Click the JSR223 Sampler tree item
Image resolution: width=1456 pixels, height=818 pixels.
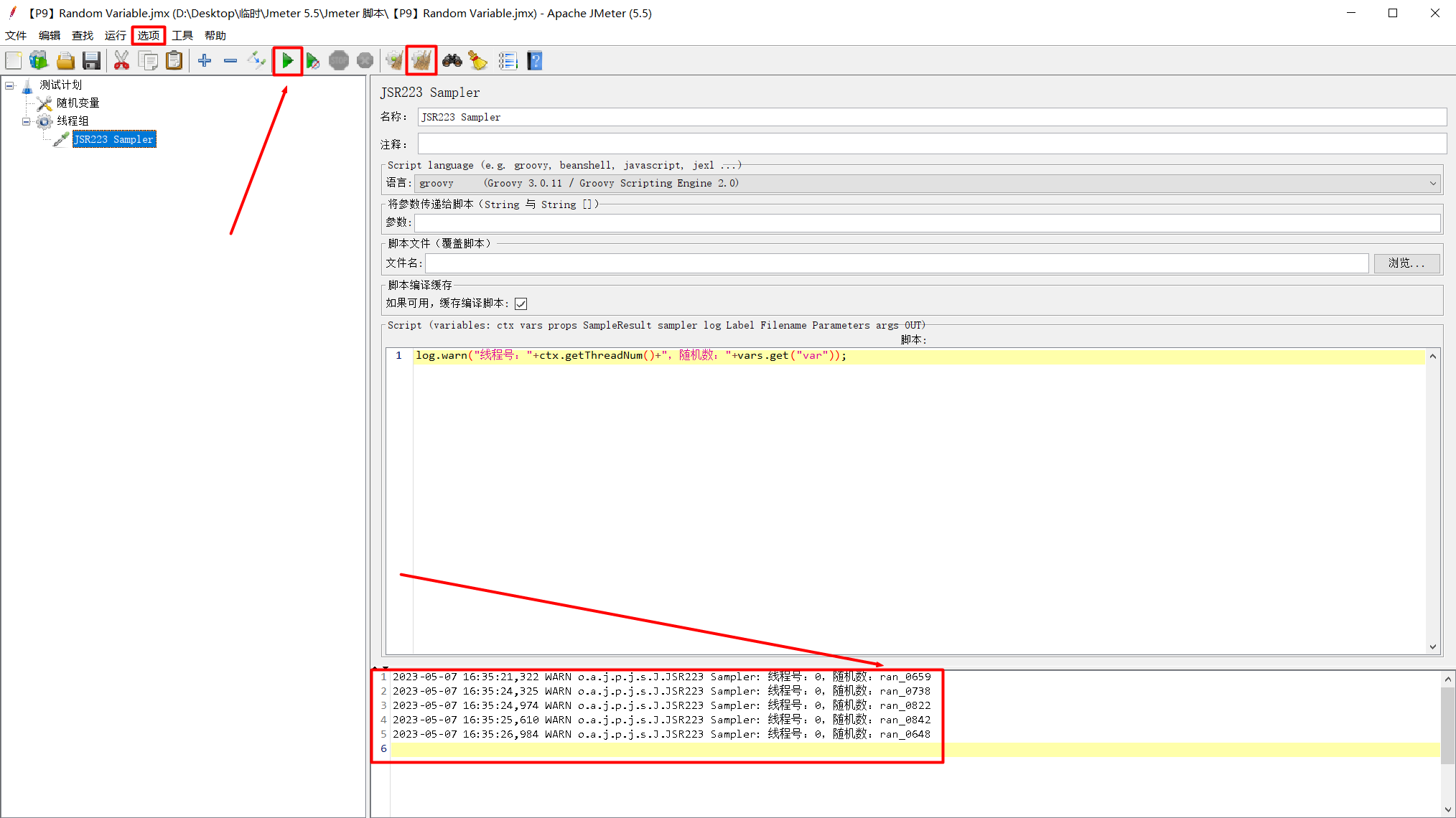113,139
